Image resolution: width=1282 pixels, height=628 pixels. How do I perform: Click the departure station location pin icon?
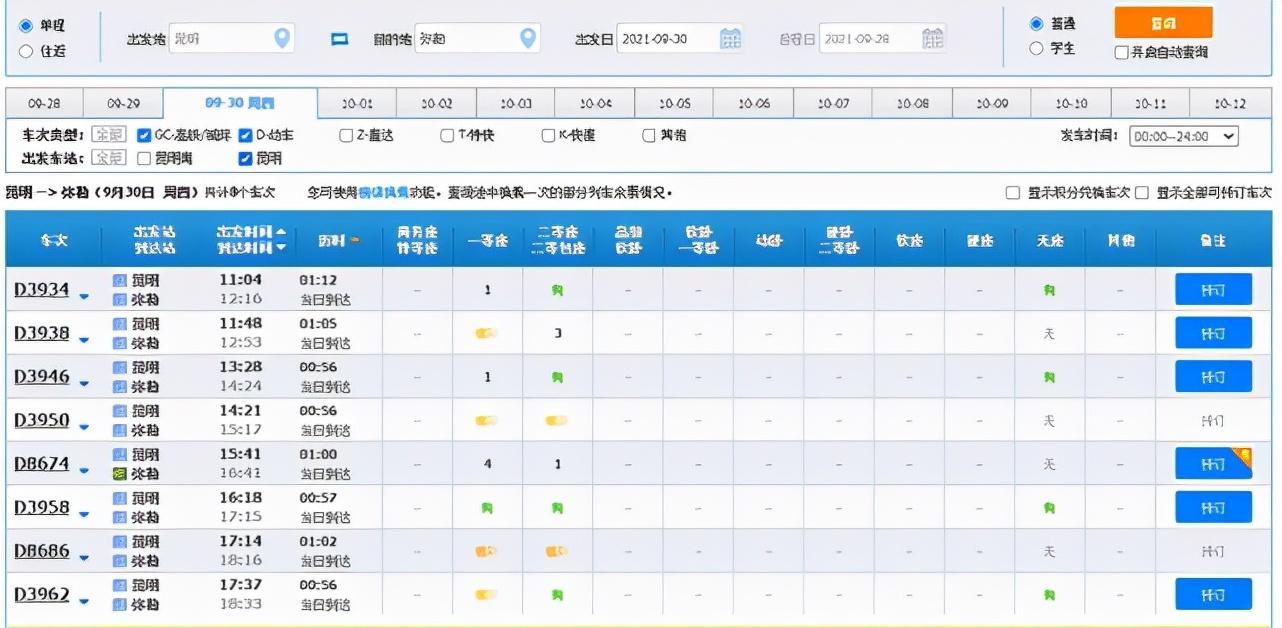tap(283, 38)
